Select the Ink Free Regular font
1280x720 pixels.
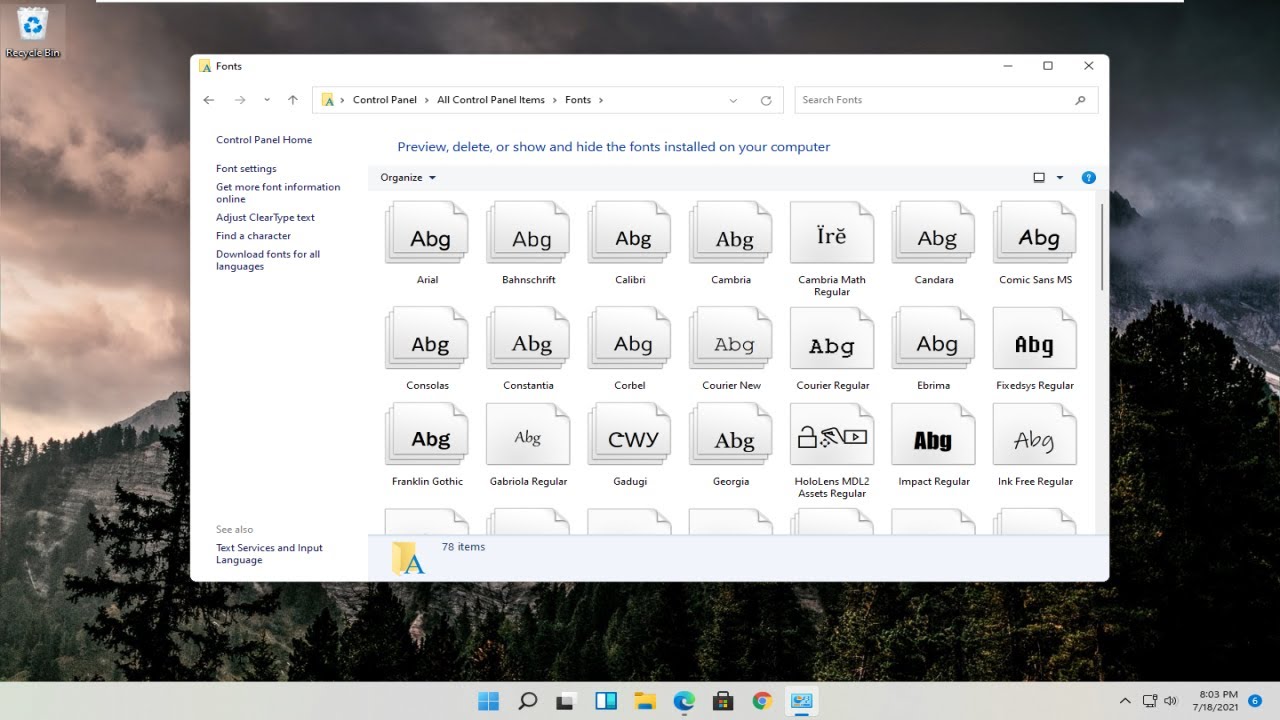(x=1035, y=435)
